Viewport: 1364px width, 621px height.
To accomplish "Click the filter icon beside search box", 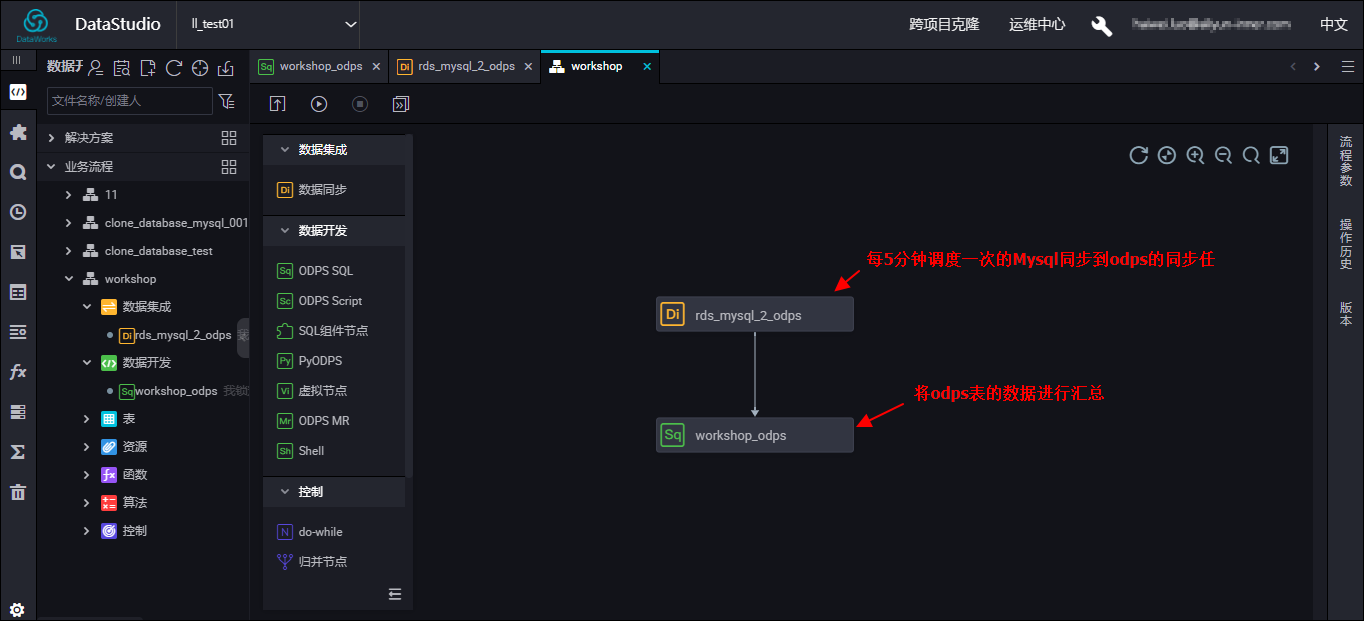I will (227, 101).
